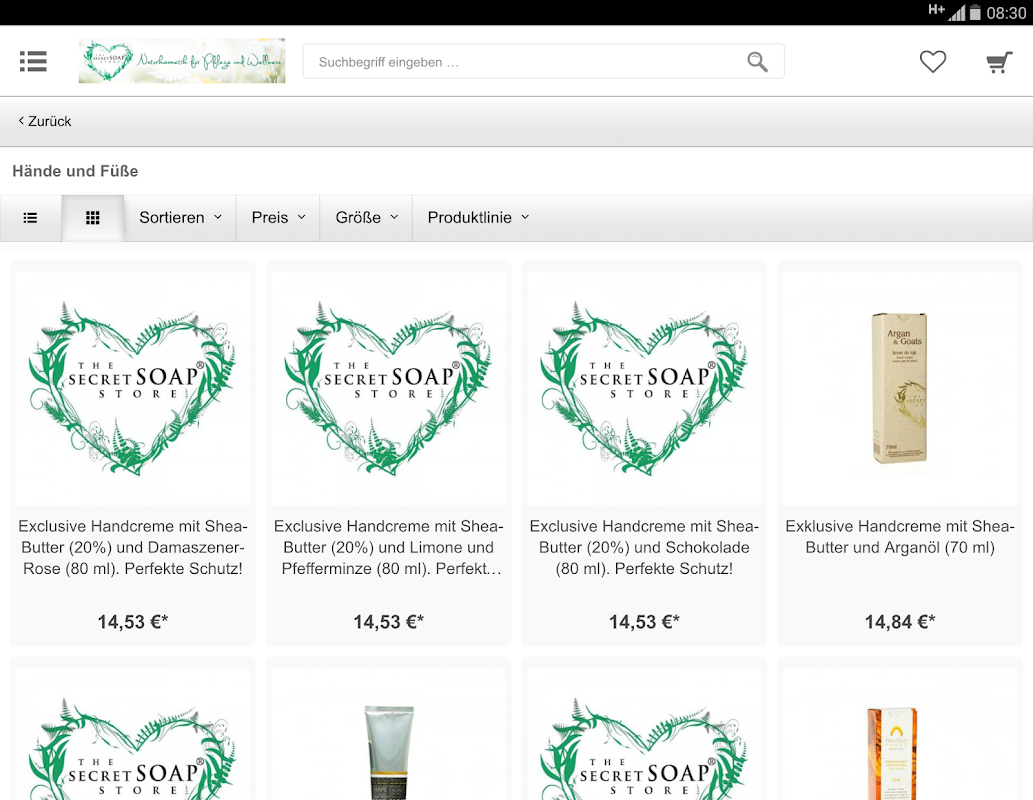Viewport: 1033px width, 800px height.
Task: Tap the signal strength status icon
Action: [x=957, y=13]
